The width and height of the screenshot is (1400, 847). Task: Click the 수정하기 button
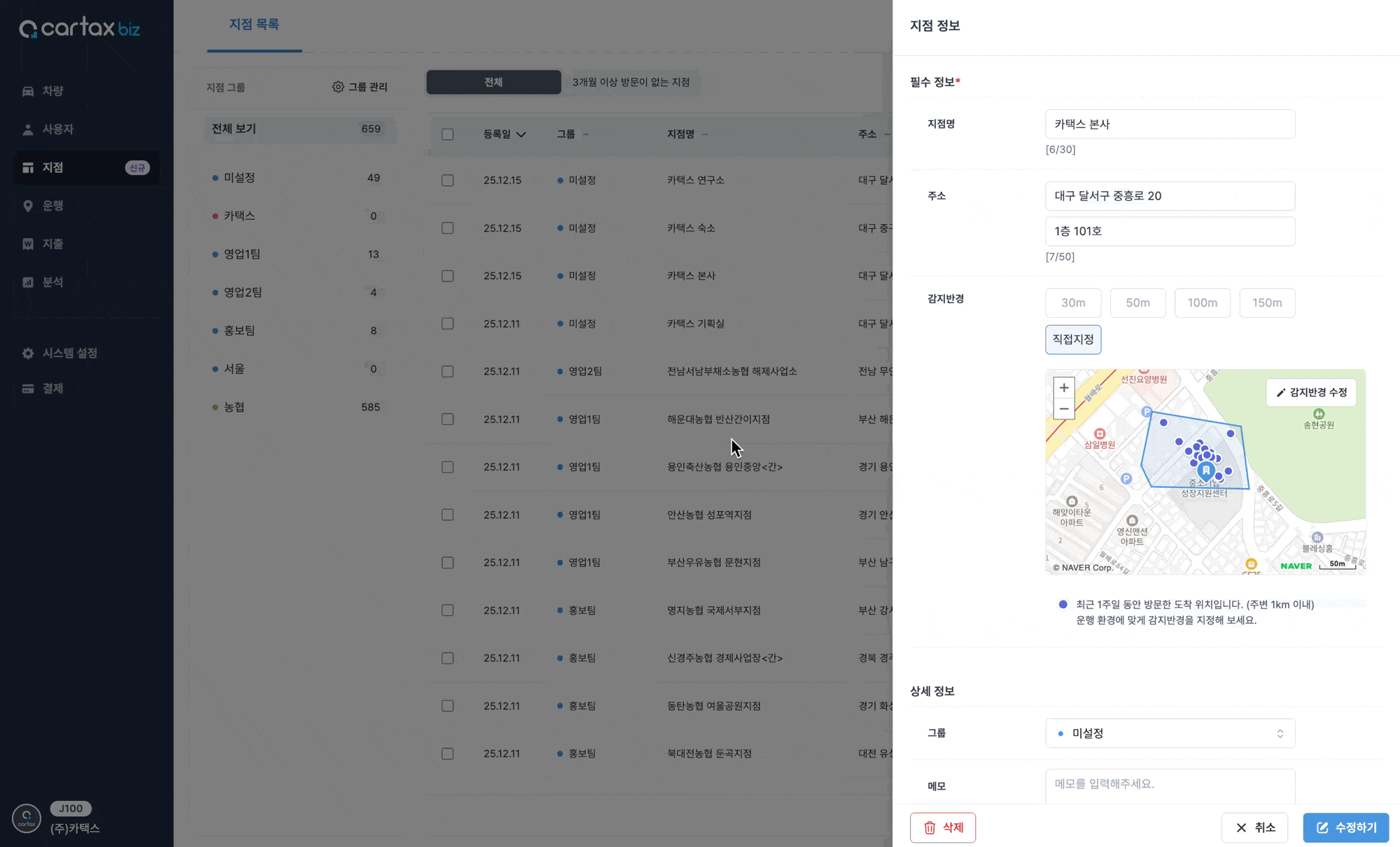(x=1345, y=827)
